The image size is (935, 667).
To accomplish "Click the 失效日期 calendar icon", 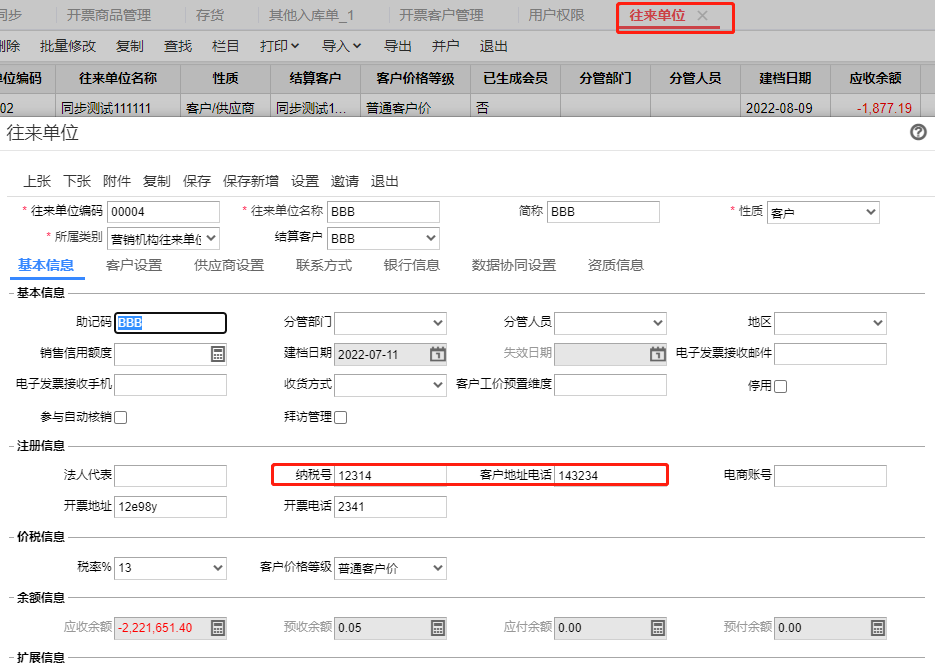I will point(657,354).
